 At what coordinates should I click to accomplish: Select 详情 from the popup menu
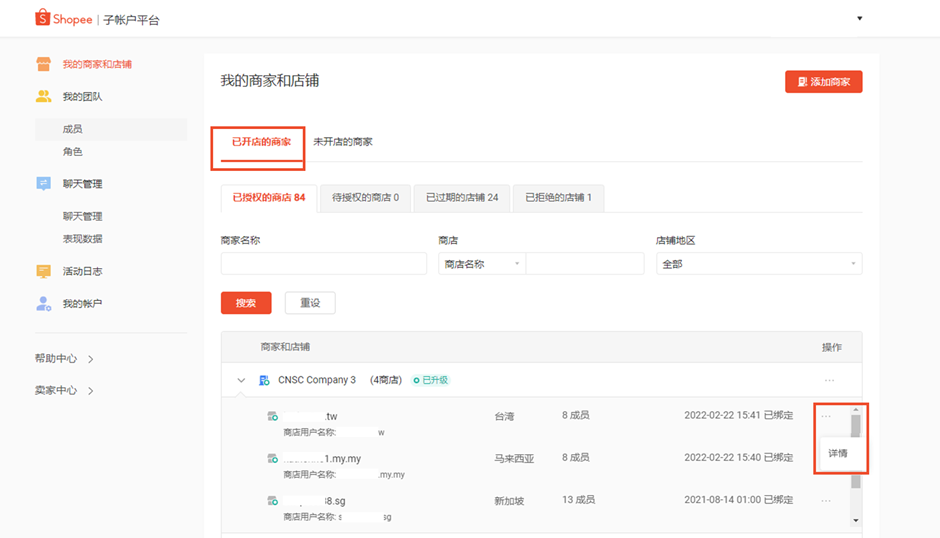[838, 453]
